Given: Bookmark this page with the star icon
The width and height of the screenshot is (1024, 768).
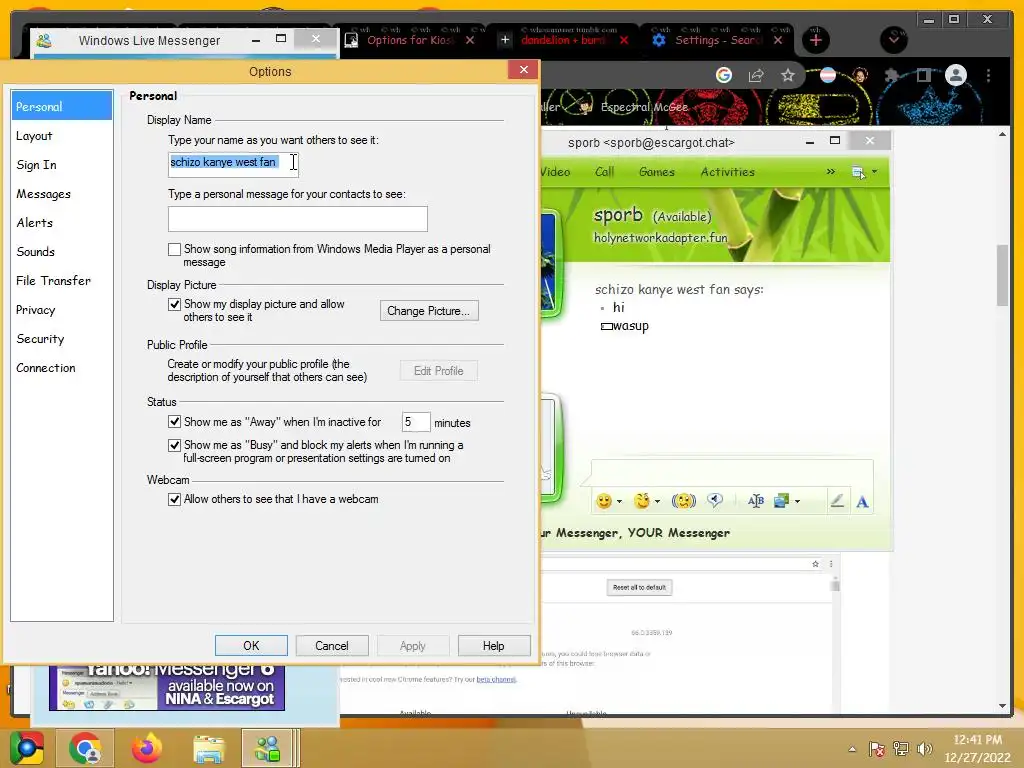Looking at the screenshot, I should click(788, 75).
